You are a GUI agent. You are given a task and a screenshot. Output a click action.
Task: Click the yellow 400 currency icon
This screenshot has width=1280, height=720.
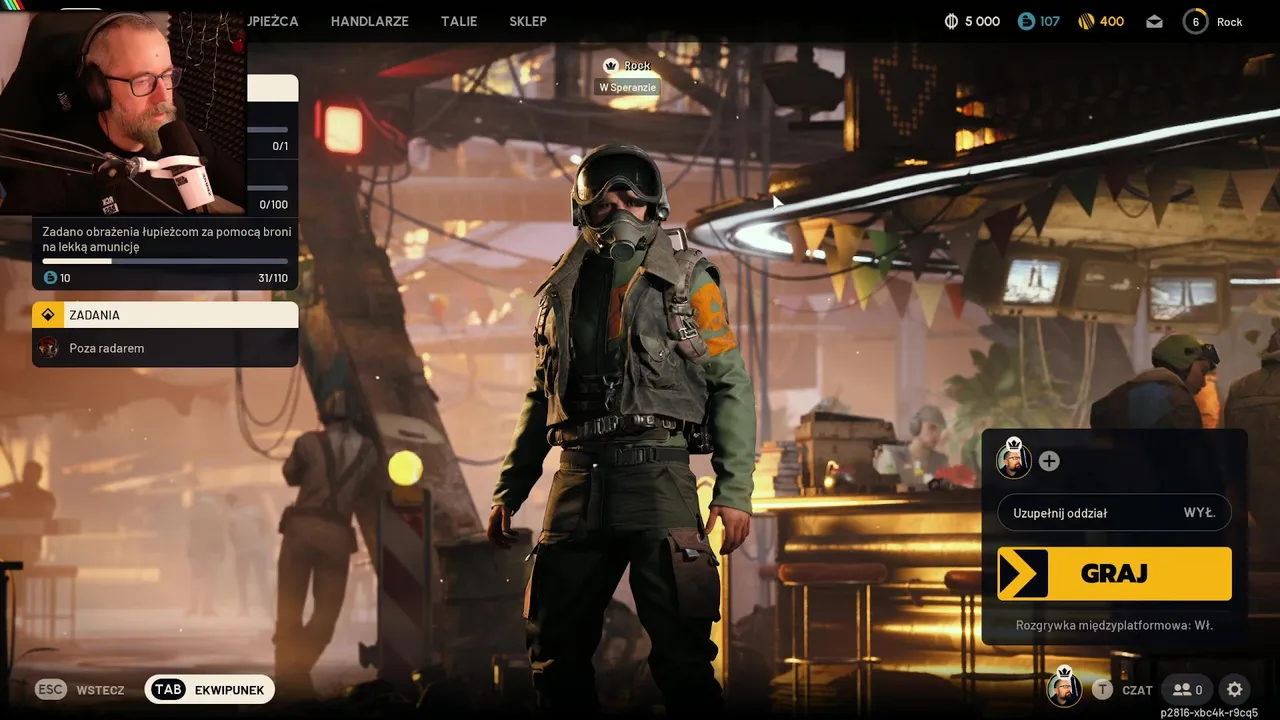click(1087, 21)
